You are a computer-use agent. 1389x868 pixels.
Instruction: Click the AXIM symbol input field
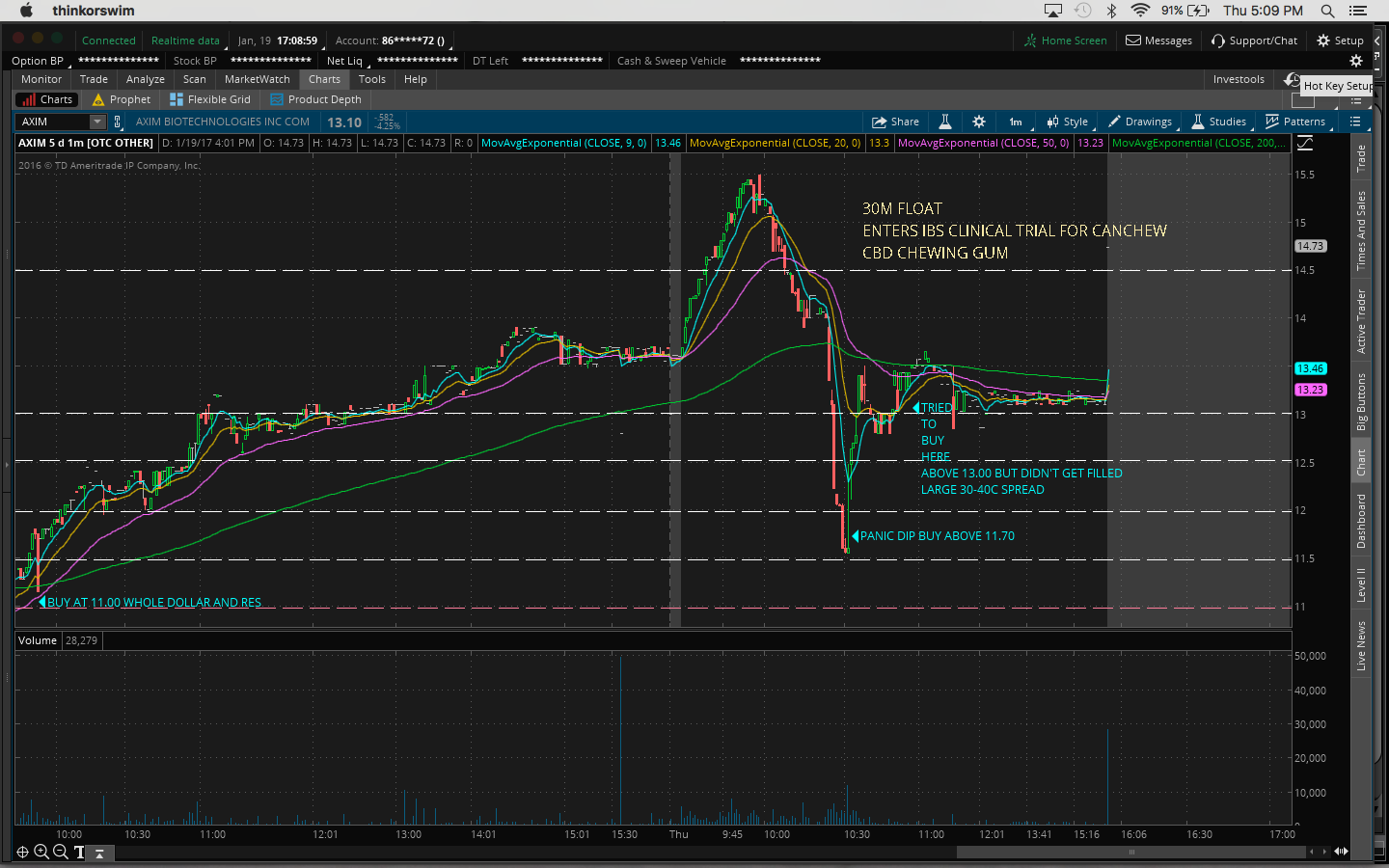pos(53,122)
